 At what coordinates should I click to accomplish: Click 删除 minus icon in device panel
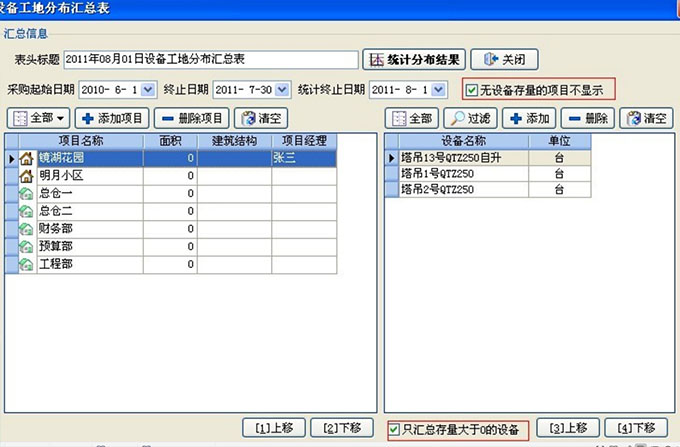[587, 118]
